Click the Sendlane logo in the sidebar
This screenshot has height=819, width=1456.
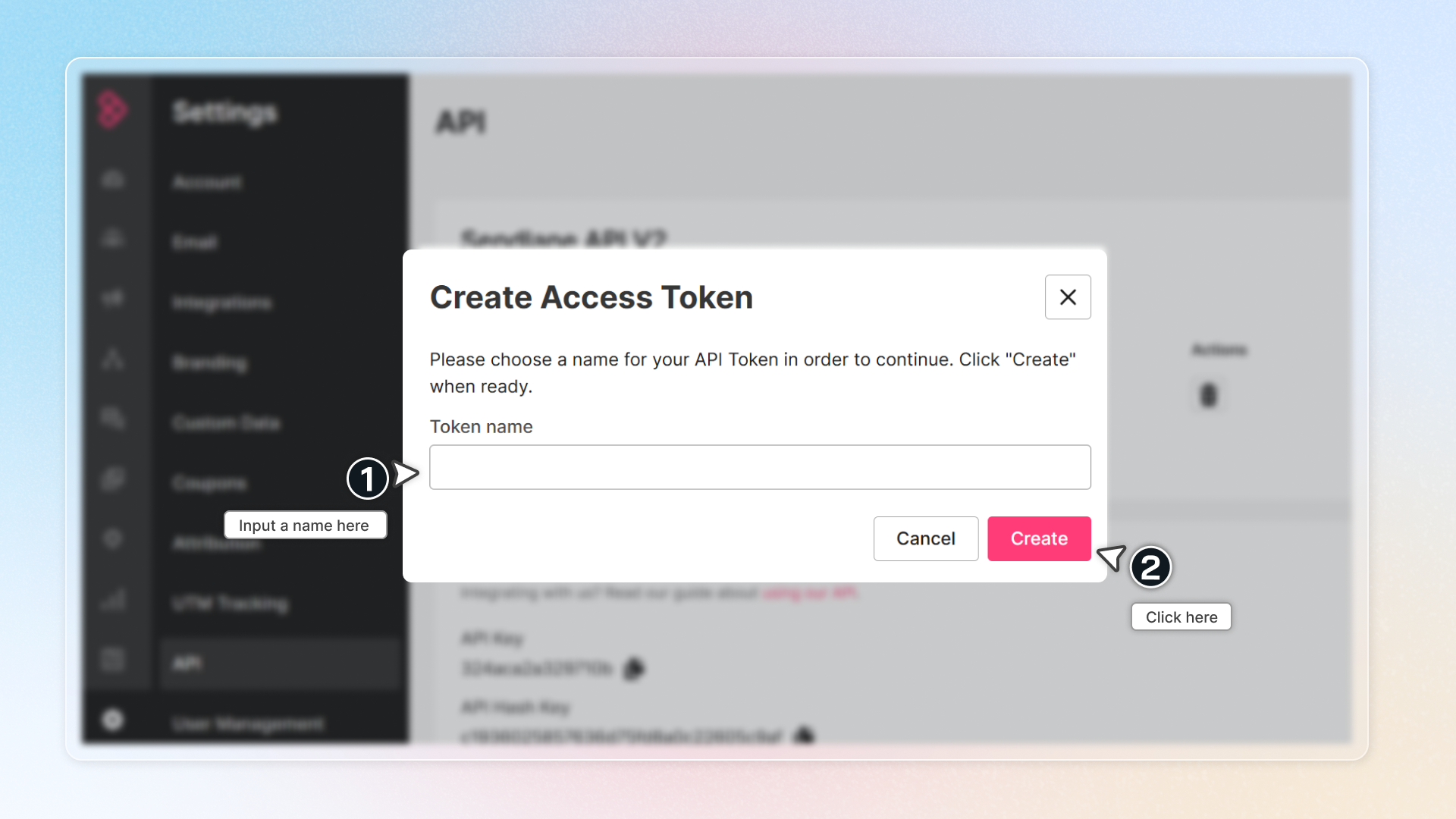(x=112, y=110)
